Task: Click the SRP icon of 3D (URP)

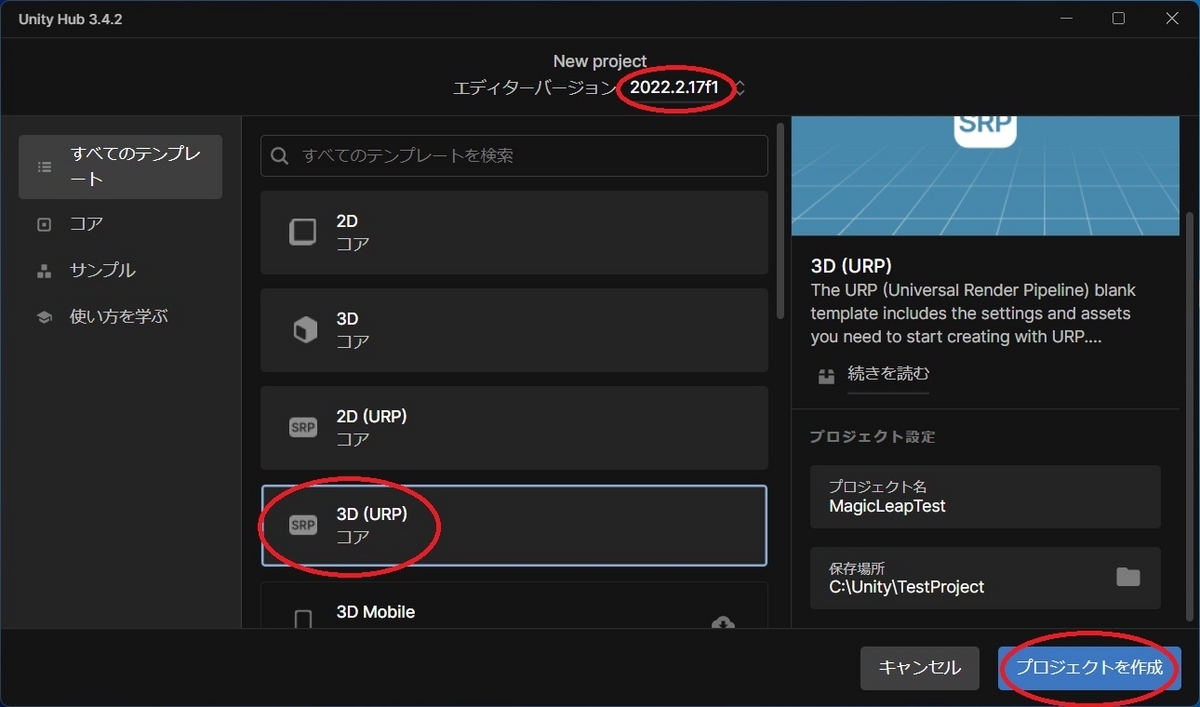Action: 303,526
